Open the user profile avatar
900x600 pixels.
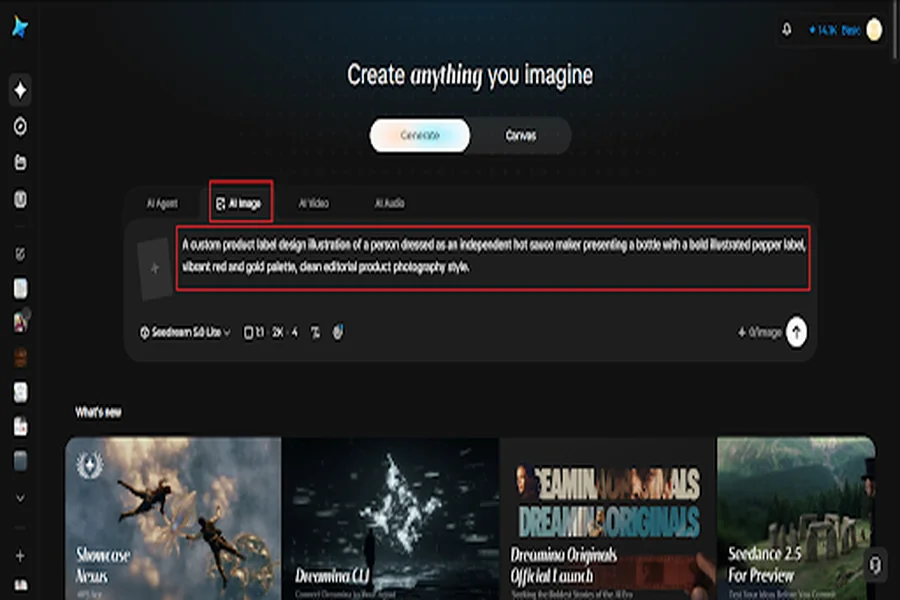(x=874, y=30)
